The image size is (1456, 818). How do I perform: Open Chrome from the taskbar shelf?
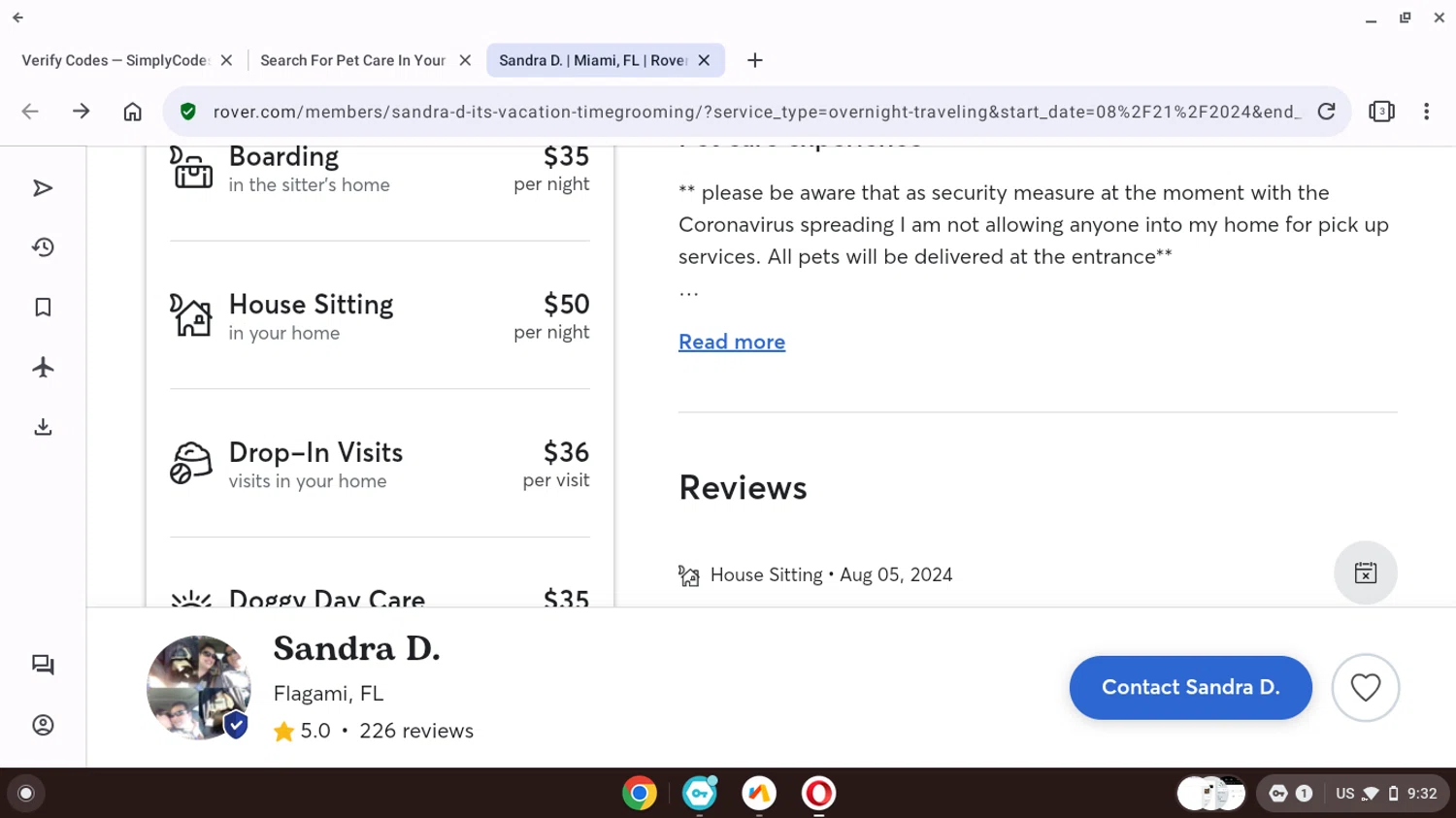[639, 794]
